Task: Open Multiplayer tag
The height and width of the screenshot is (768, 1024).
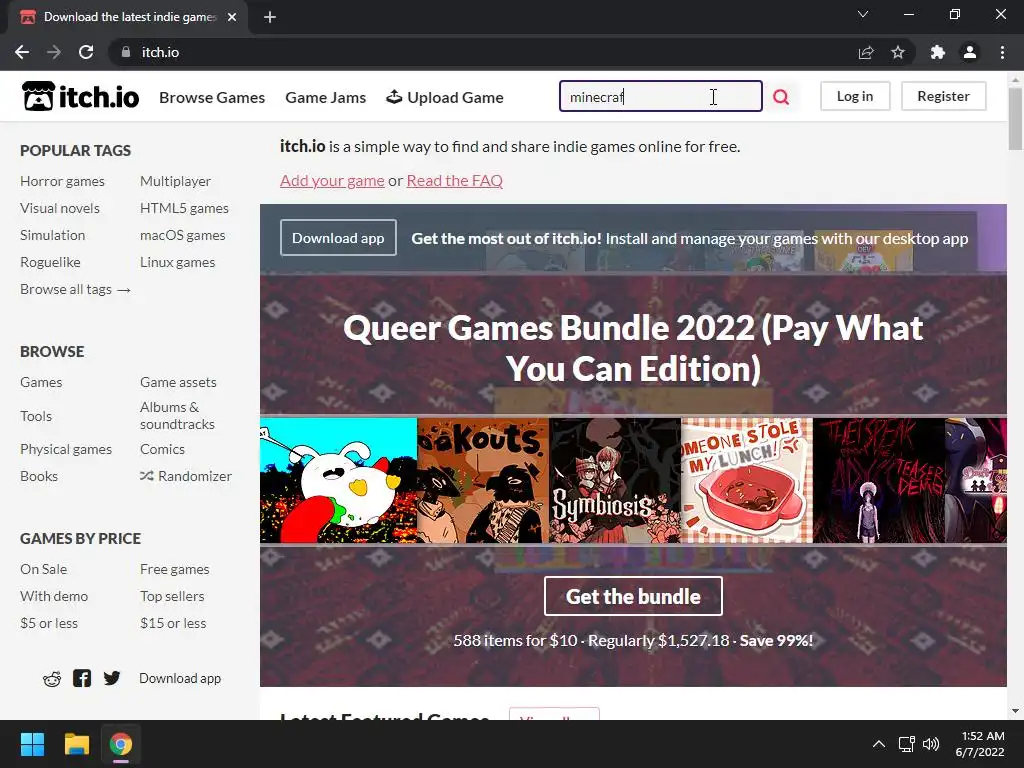Action: [x=176, y=181]
